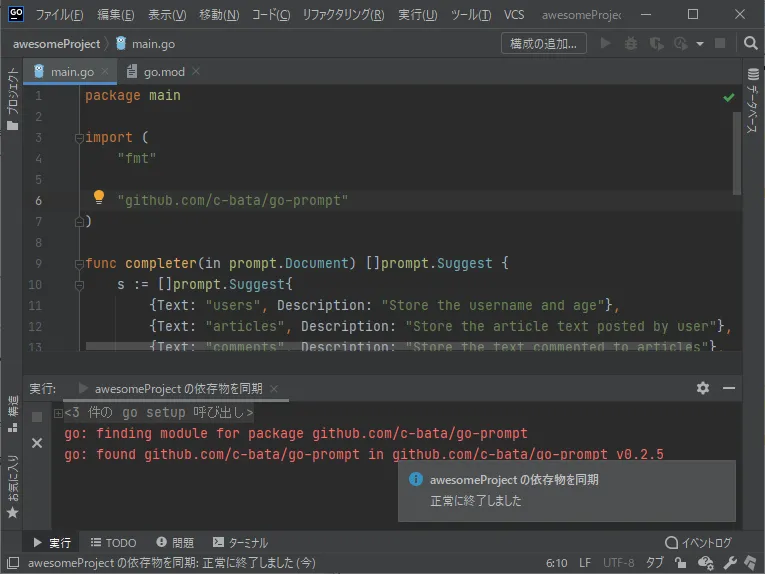Click Run with Coverage toolbar icon
Image resolution: width=765 pixels, height=574 pixels.
pyautogui.click(x=656, y=43)
